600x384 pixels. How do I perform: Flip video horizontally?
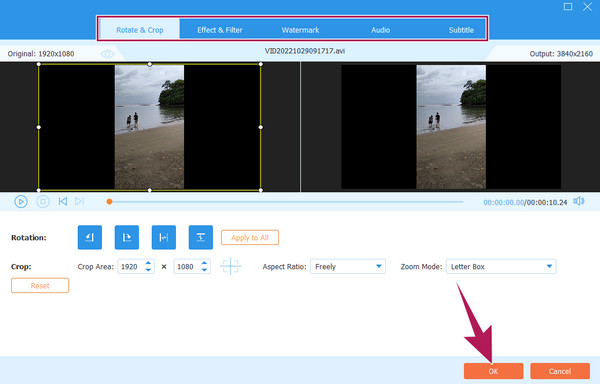coord(164,237)
